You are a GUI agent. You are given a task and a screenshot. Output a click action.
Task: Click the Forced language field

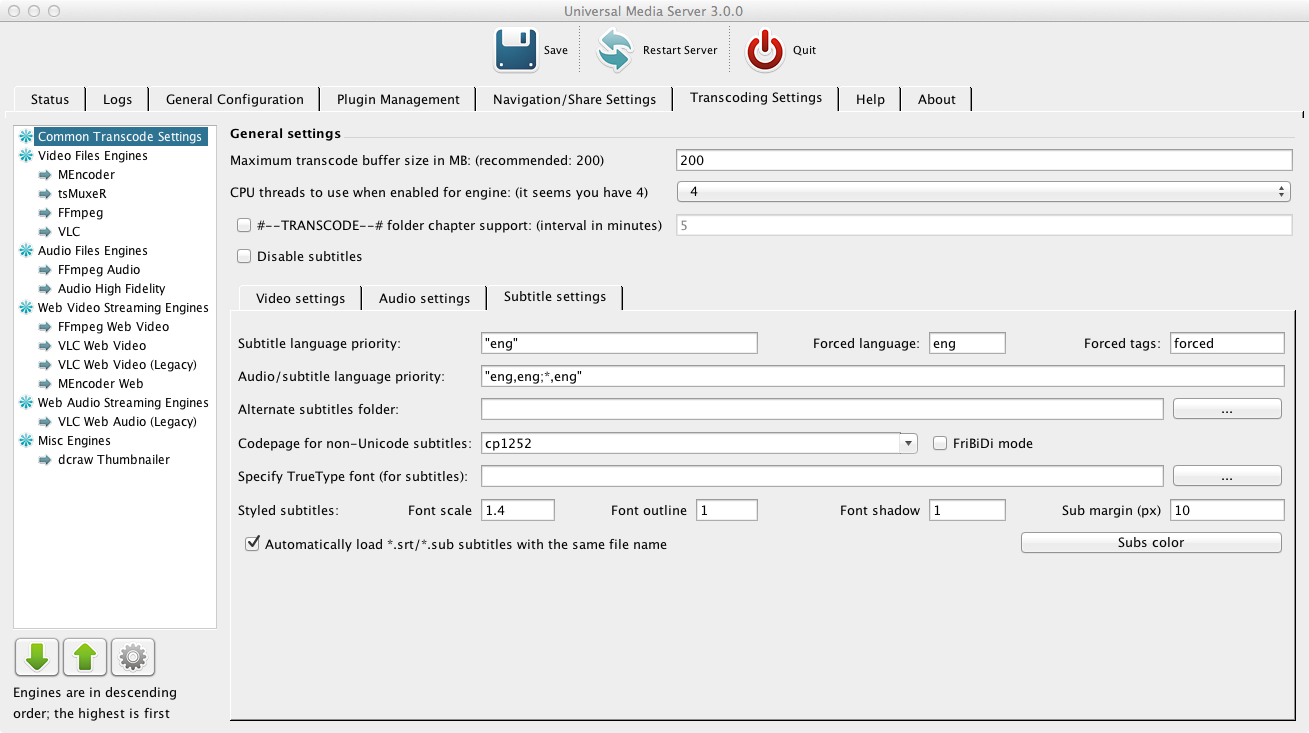[x=967, y=343]
